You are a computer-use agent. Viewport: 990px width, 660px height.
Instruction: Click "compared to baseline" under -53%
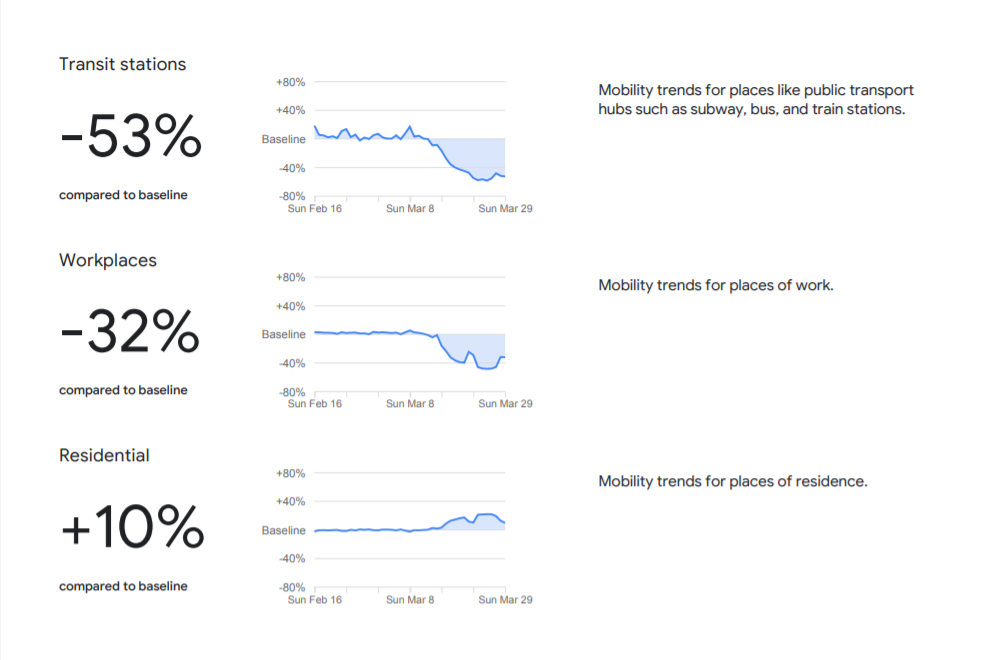[123, 195]
